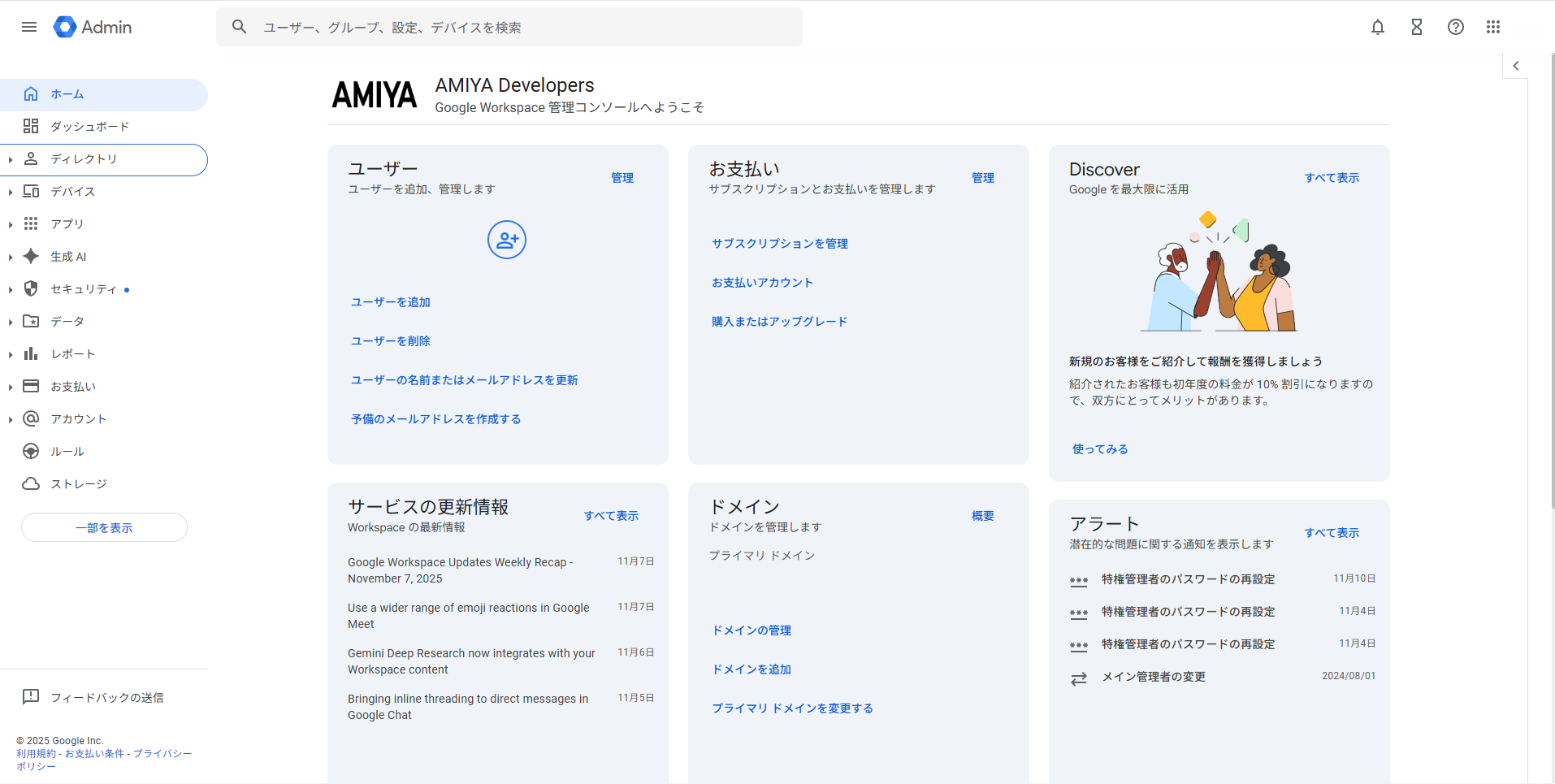
Task: Click the メイン管理者の変更 swap icon
Action: point(1079,678)
